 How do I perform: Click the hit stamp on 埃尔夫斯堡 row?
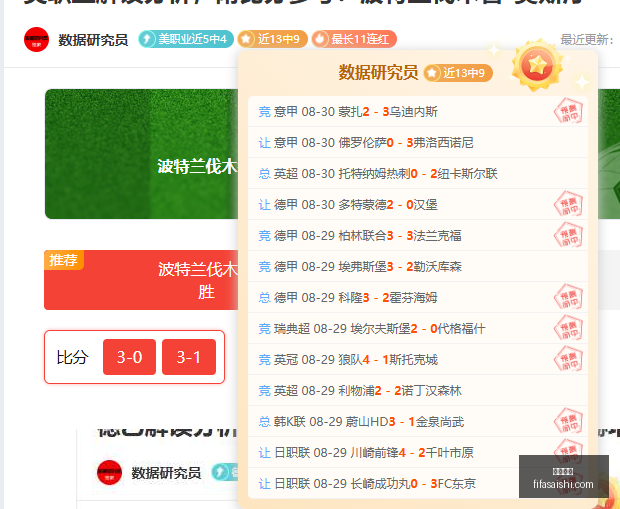coord(569,328)
